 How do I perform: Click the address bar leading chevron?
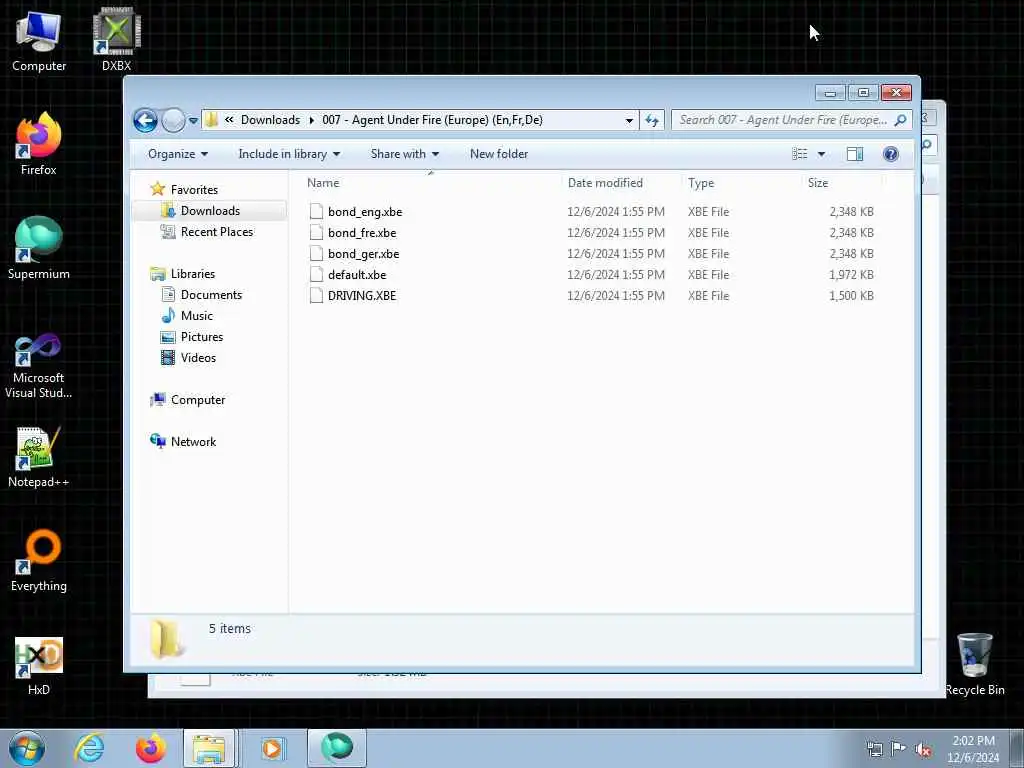[229, 120]
